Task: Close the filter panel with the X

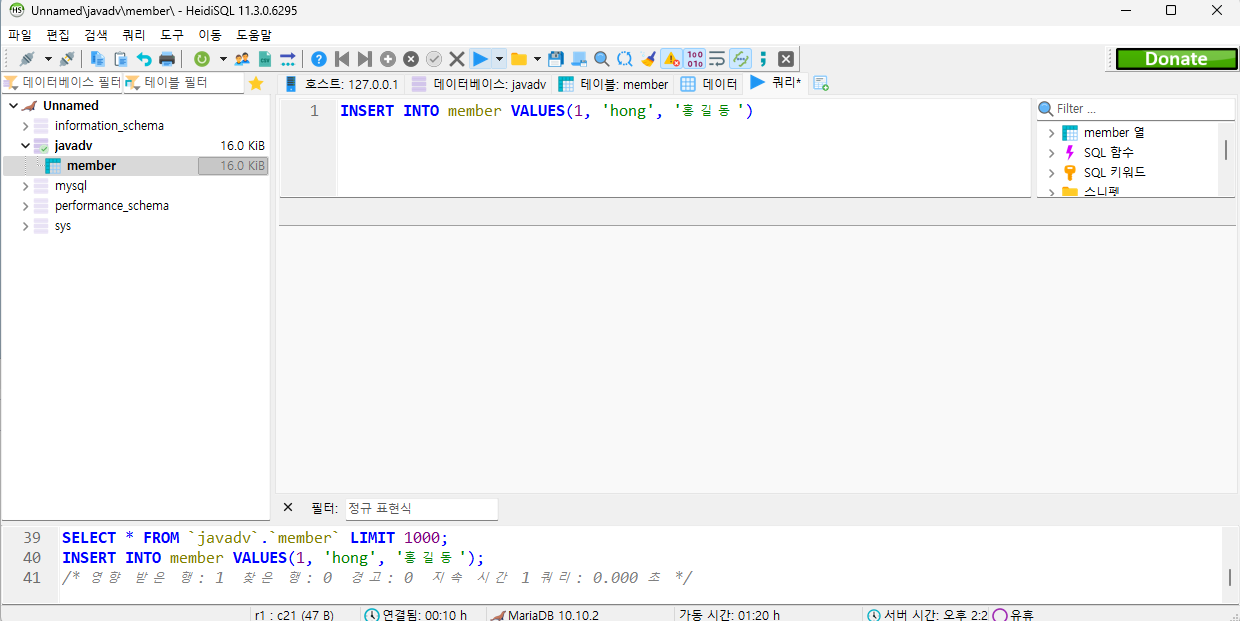Action: (288, 508)
